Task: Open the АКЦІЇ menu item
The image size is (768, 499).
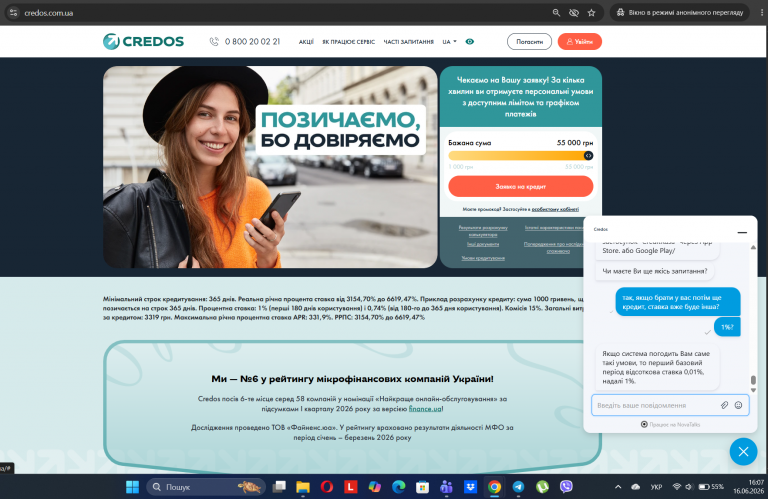Action: 306,42
